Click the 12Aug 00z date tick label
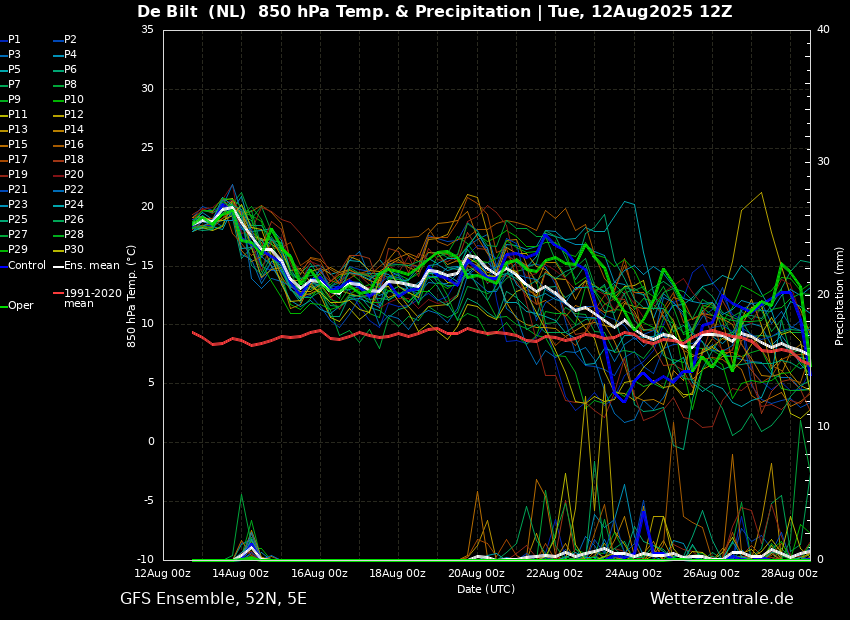850x620 pixels. point(163,574)
